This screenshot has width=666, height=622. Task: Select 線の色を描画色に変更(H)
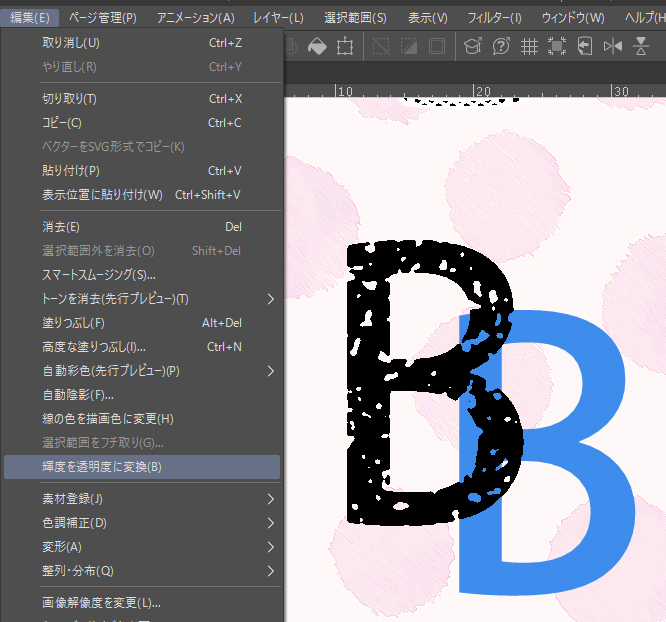pyautogui.click(x=108, y=419)
